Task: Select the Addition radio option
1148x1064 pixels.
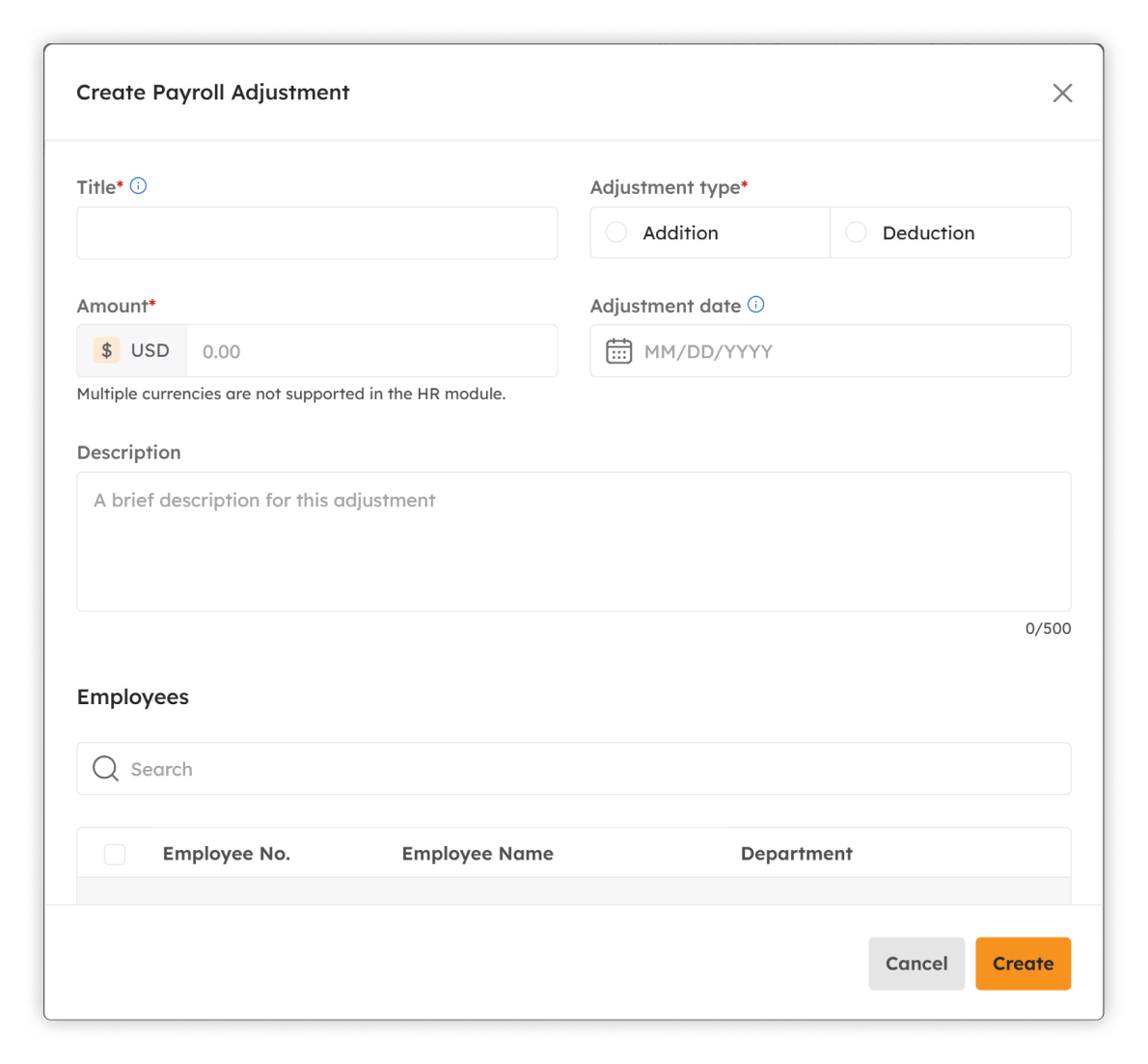Action: tap(616, 232)
